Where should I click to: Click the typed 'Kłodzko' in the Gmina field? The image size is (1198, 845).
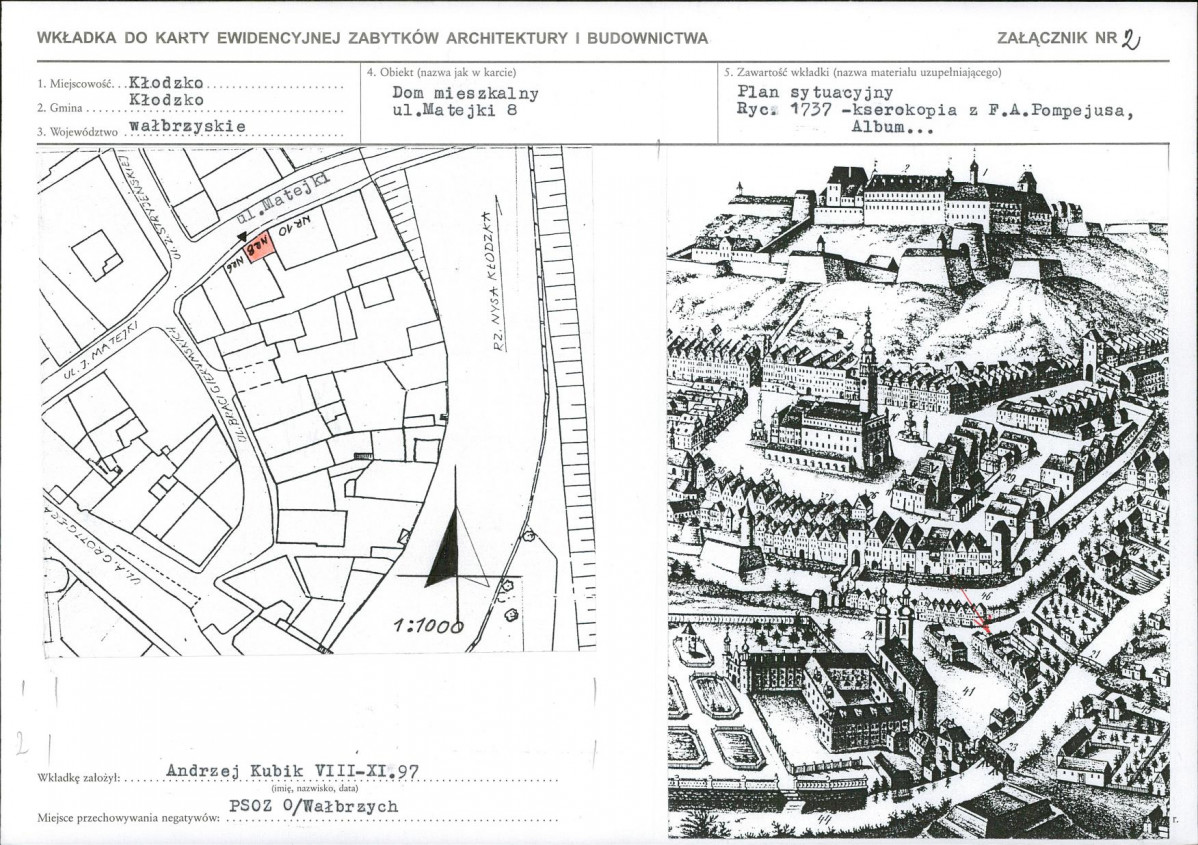point(166,100)
